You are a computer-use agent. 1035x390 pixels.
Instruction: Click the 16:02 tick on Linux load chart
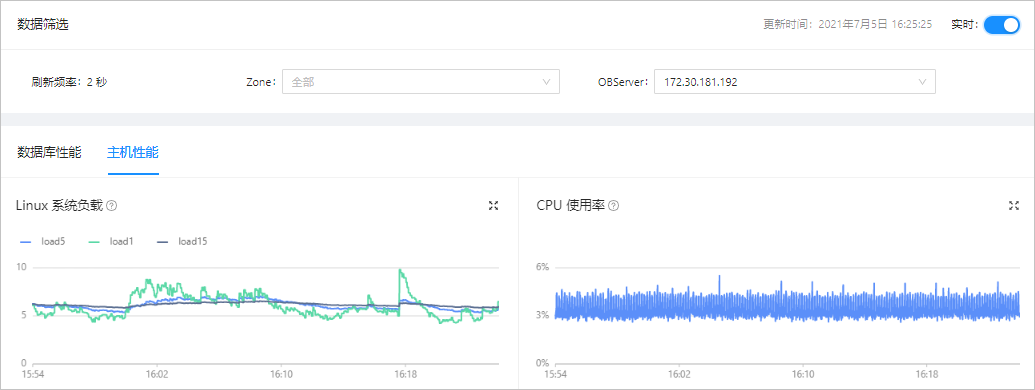(x=156, y=374)
